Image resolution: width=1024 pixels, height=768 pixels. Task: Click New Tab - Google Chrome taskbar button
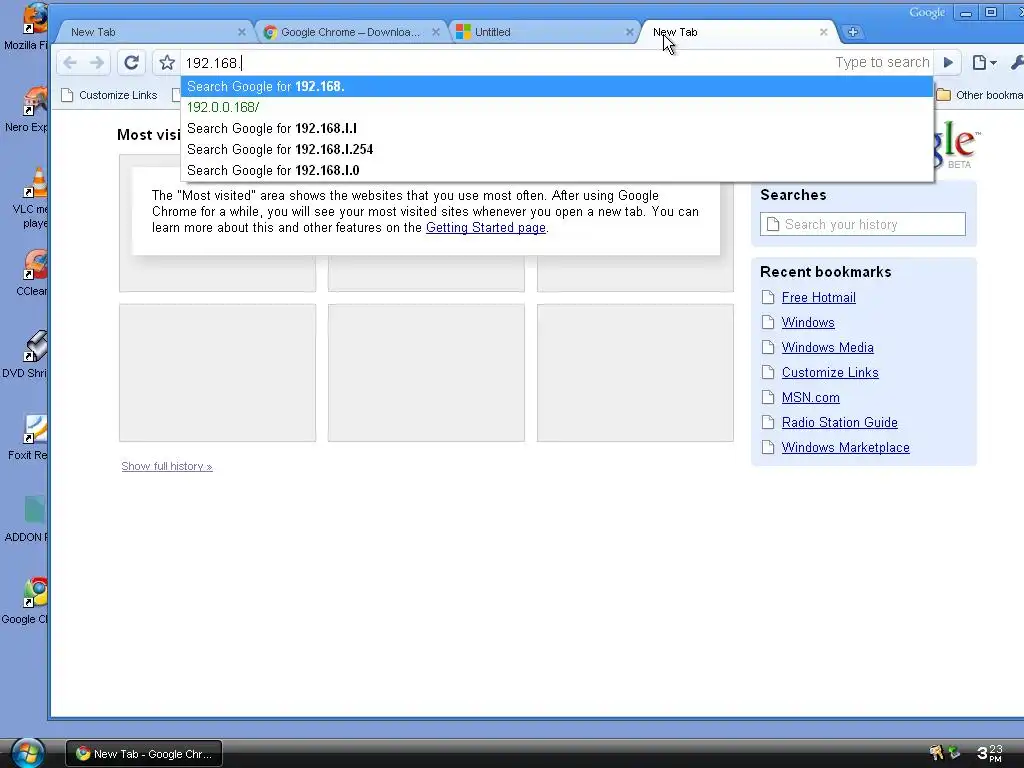[144, 754]
